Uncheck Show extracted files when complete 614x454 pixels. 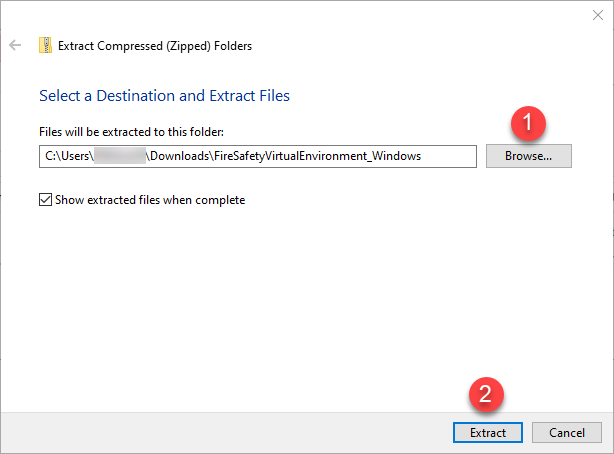tap(45, 200)
